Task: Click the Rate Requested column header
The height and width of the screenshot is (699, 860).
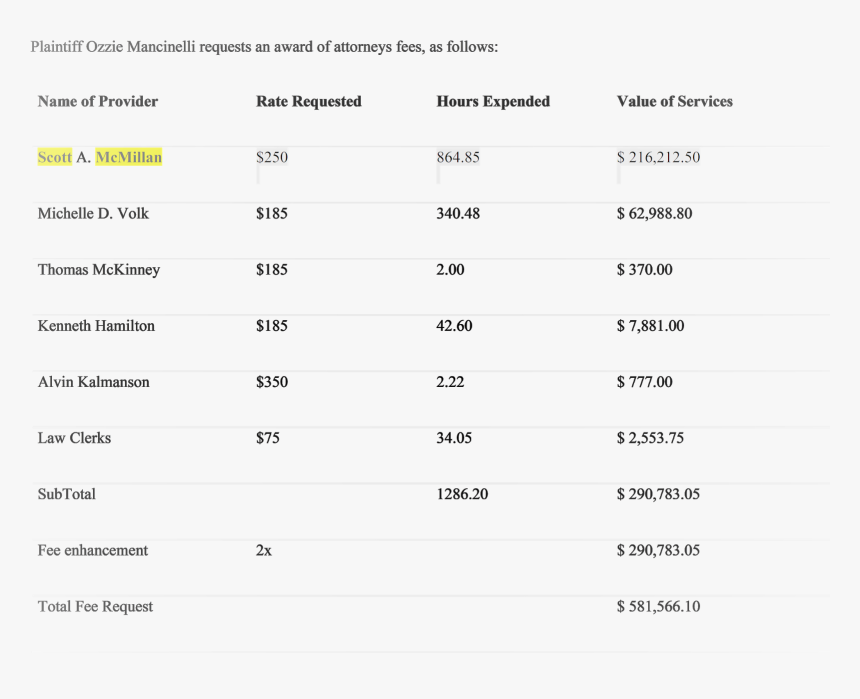Action: click(308, 101)
